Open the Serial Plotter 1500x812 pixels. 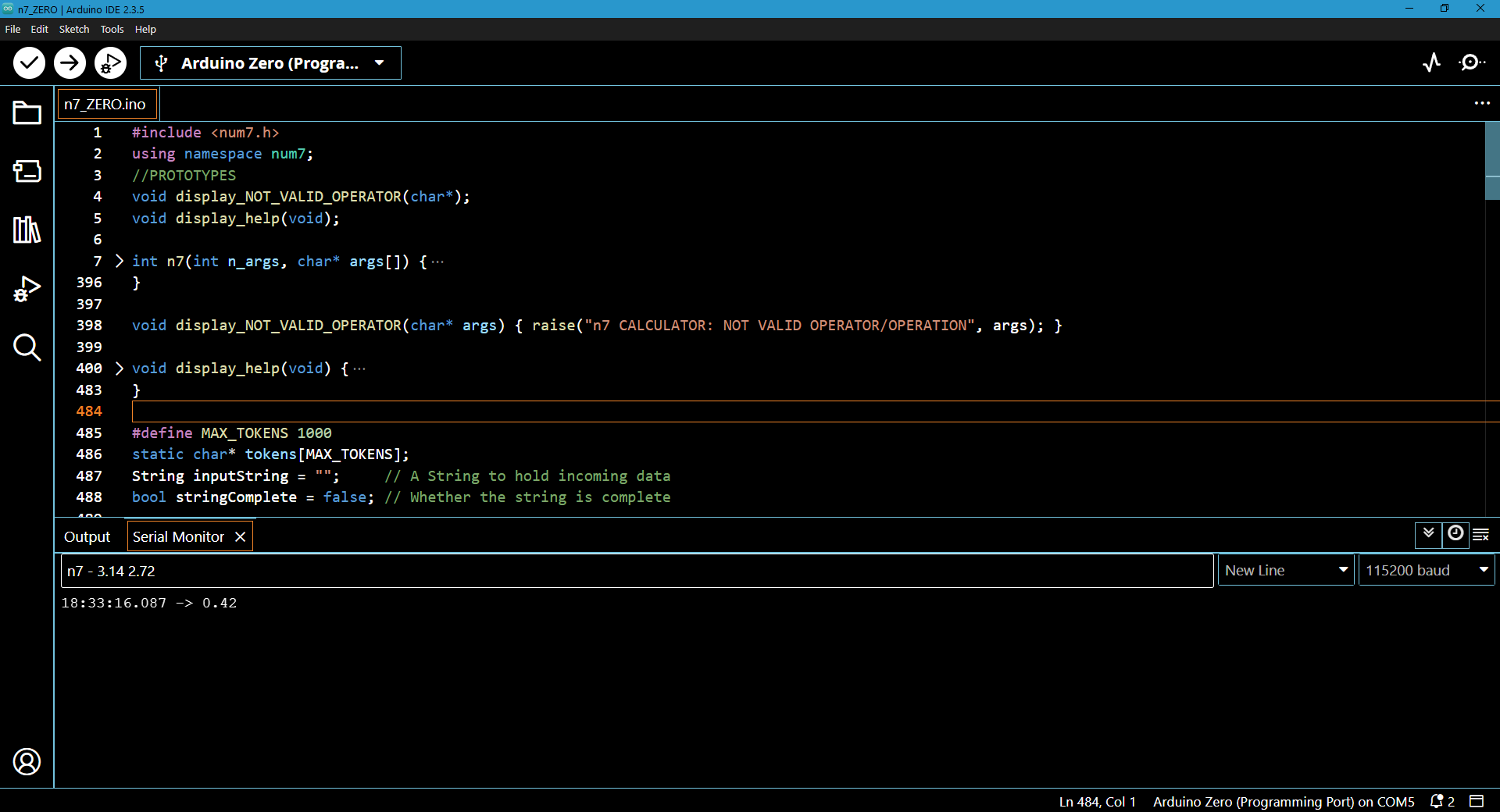1431,62
